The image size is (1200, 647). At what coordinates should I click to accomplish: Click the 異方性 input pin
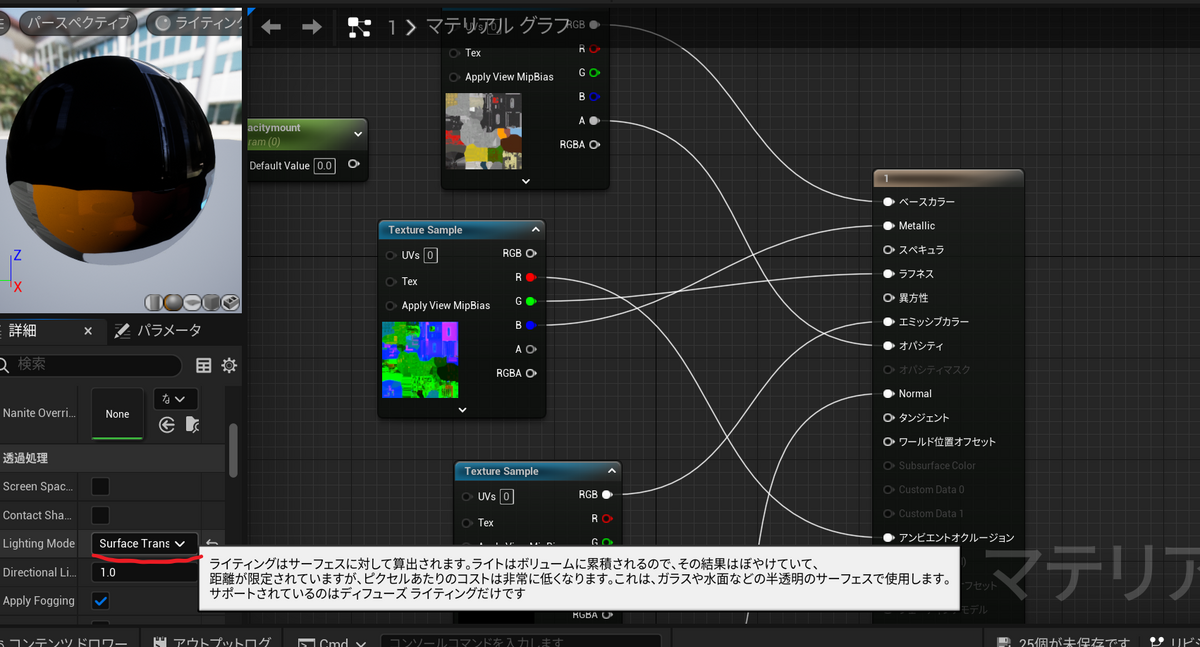click(x=888, y=297)
